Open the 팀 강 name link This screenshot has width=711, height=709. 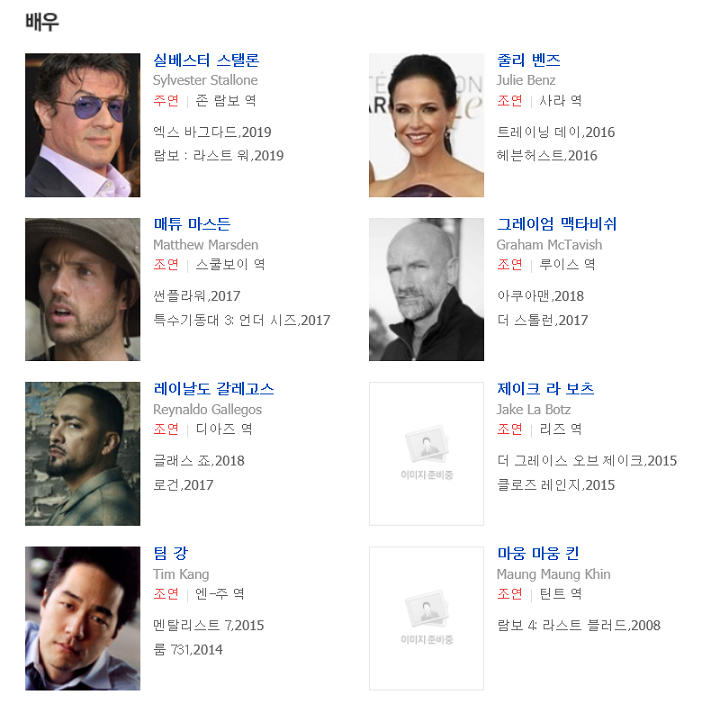tap(170, 553)
